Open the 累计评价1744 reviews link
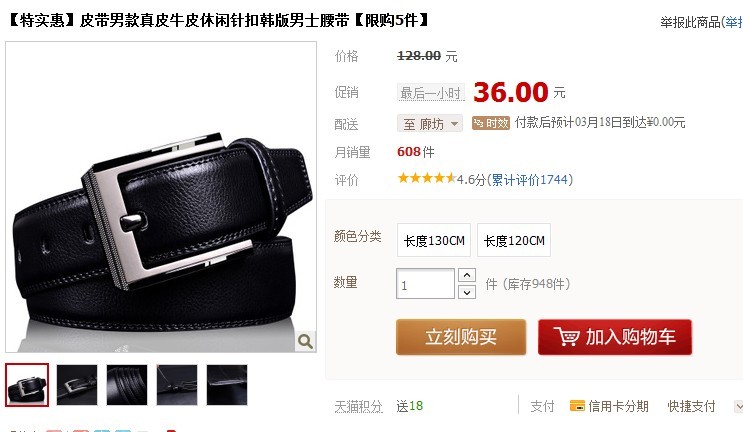Screen dimensions: 743x432 pyautogui.click(x=530, y=180)
